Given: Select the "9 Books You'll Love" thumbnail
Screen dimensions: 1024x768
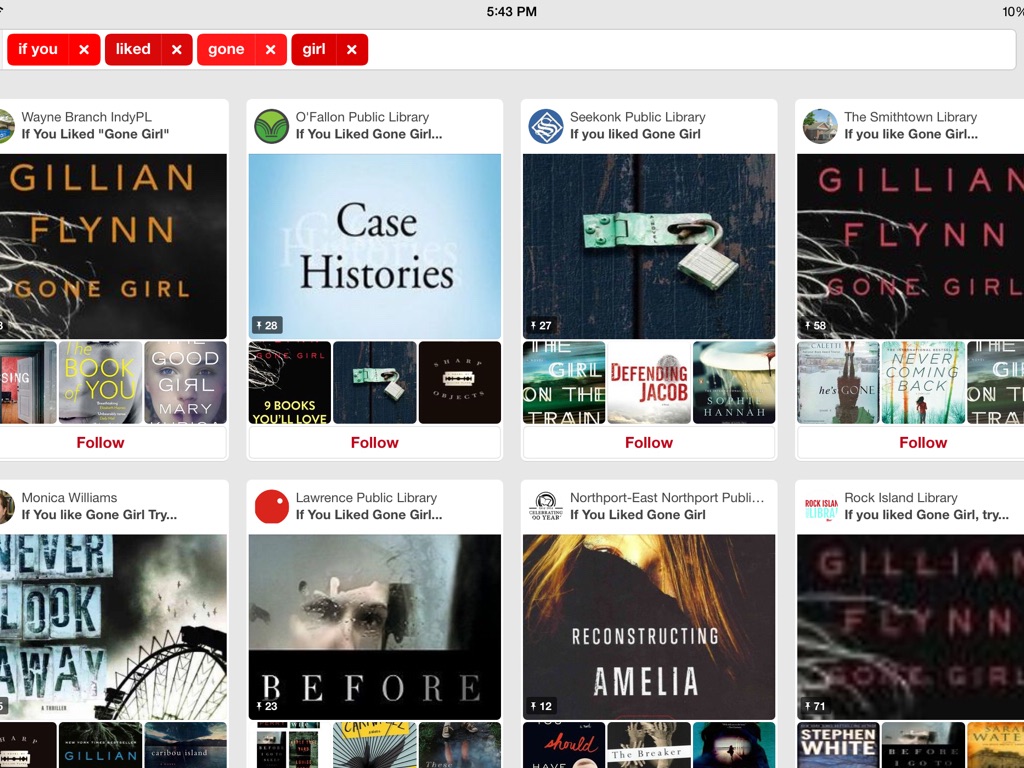Looking at the screenshot, I should 289,383.
